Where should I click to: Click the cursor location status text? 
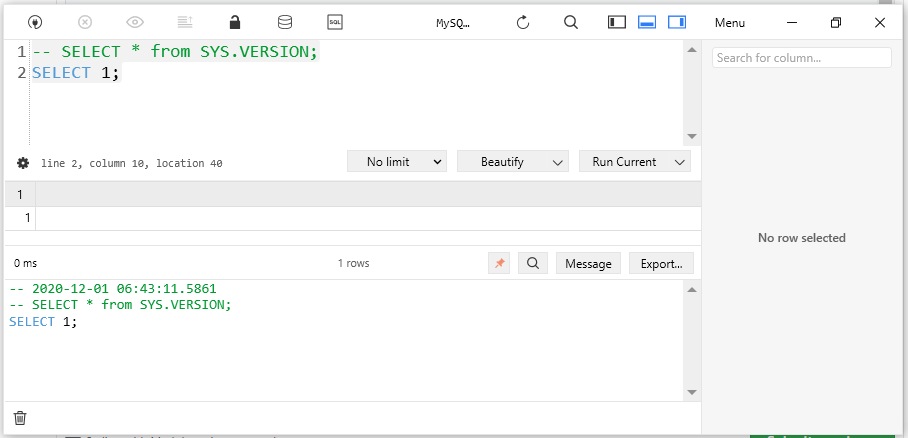point(131,163)
